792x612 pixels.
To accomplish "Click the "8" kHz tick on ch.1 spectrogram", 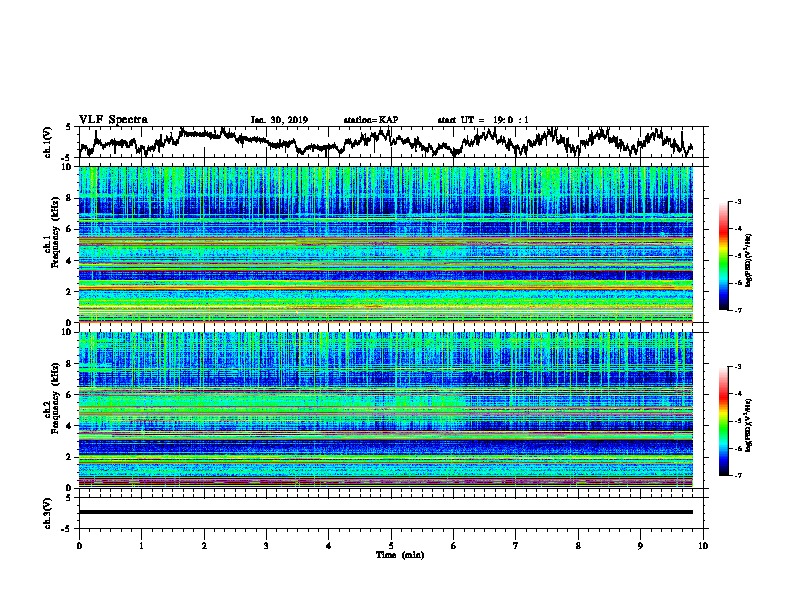I will [x=71, y=198].
